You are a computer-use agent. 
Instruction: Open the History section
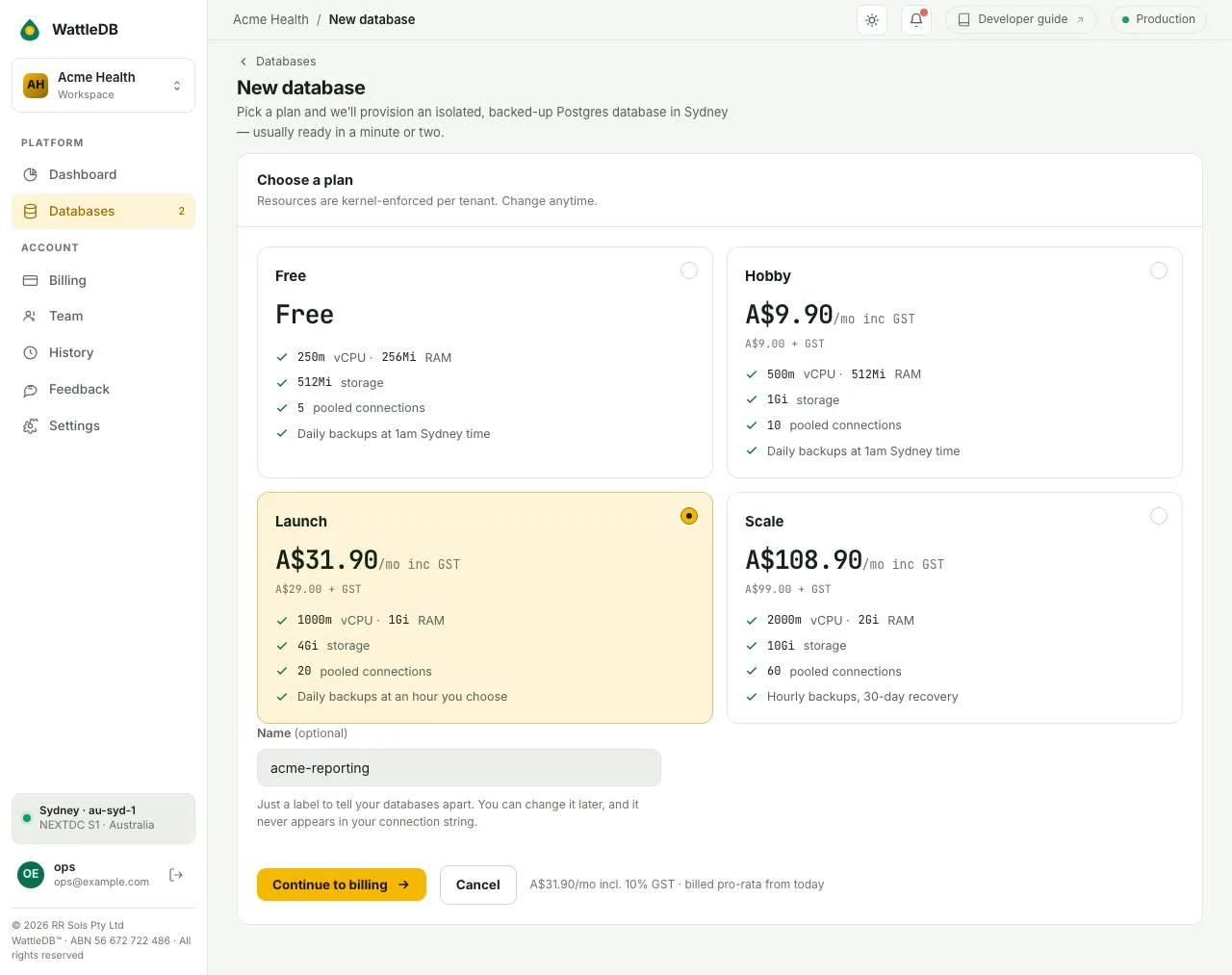pos(103,353)
